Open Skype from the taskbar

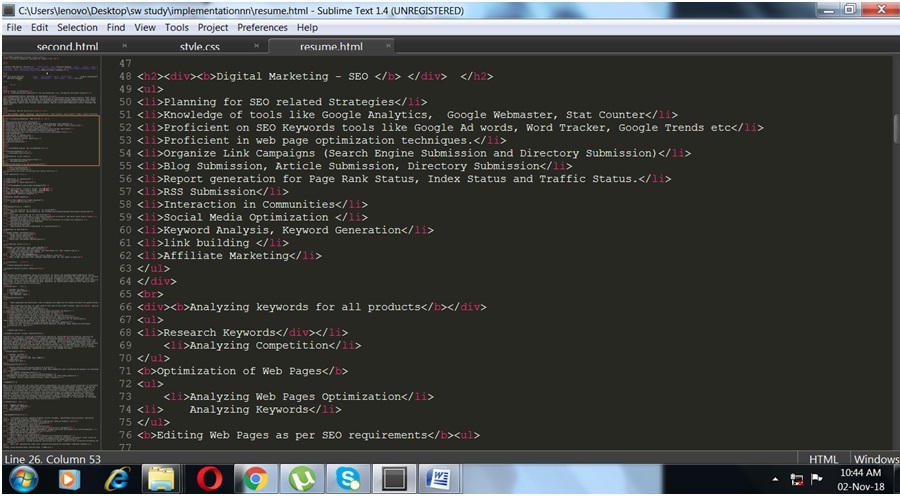(347, 480)
